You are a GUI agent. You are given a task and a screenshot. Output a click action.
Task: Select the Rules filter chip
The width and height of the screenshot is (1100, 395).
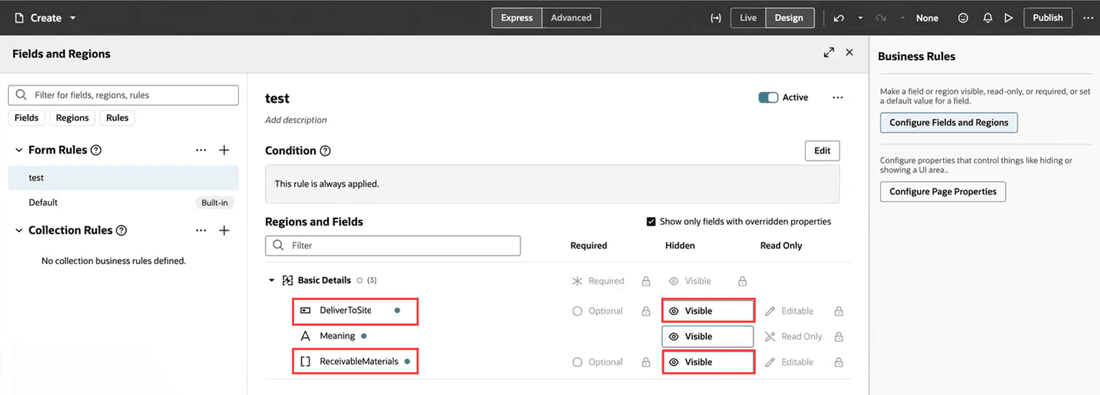point(117,118)
